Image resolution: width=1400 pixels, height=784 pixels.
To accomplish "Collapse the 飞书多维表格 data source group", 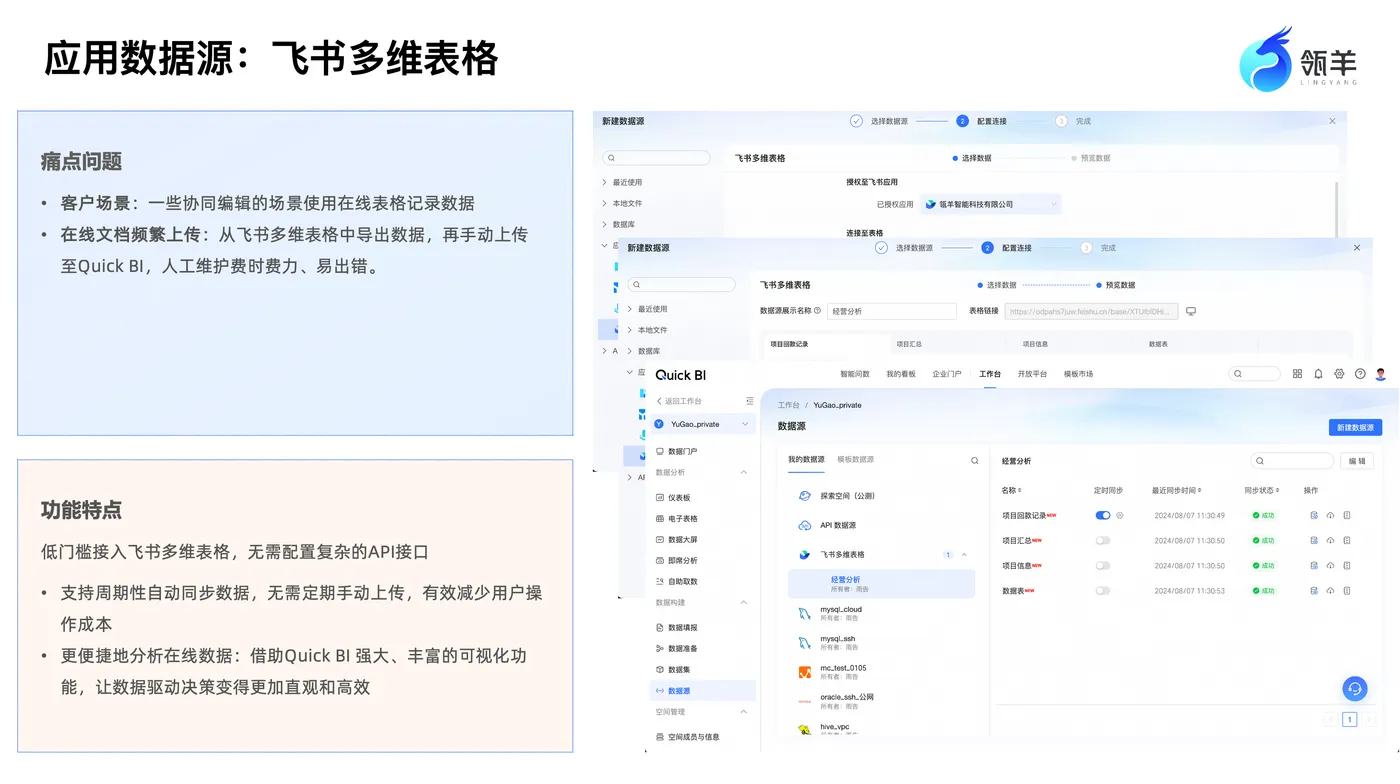I will click(x=964, y=555).
